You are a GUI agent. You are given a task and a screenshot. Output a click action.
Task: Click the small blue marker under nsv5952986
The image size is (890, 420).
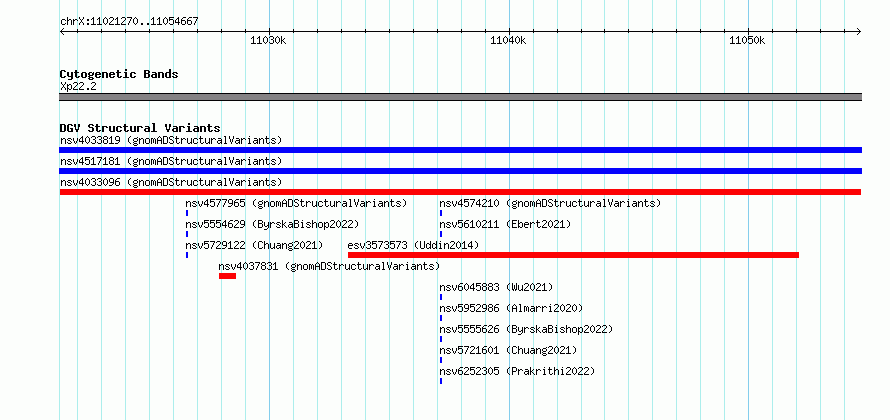(x=440, y=318)
